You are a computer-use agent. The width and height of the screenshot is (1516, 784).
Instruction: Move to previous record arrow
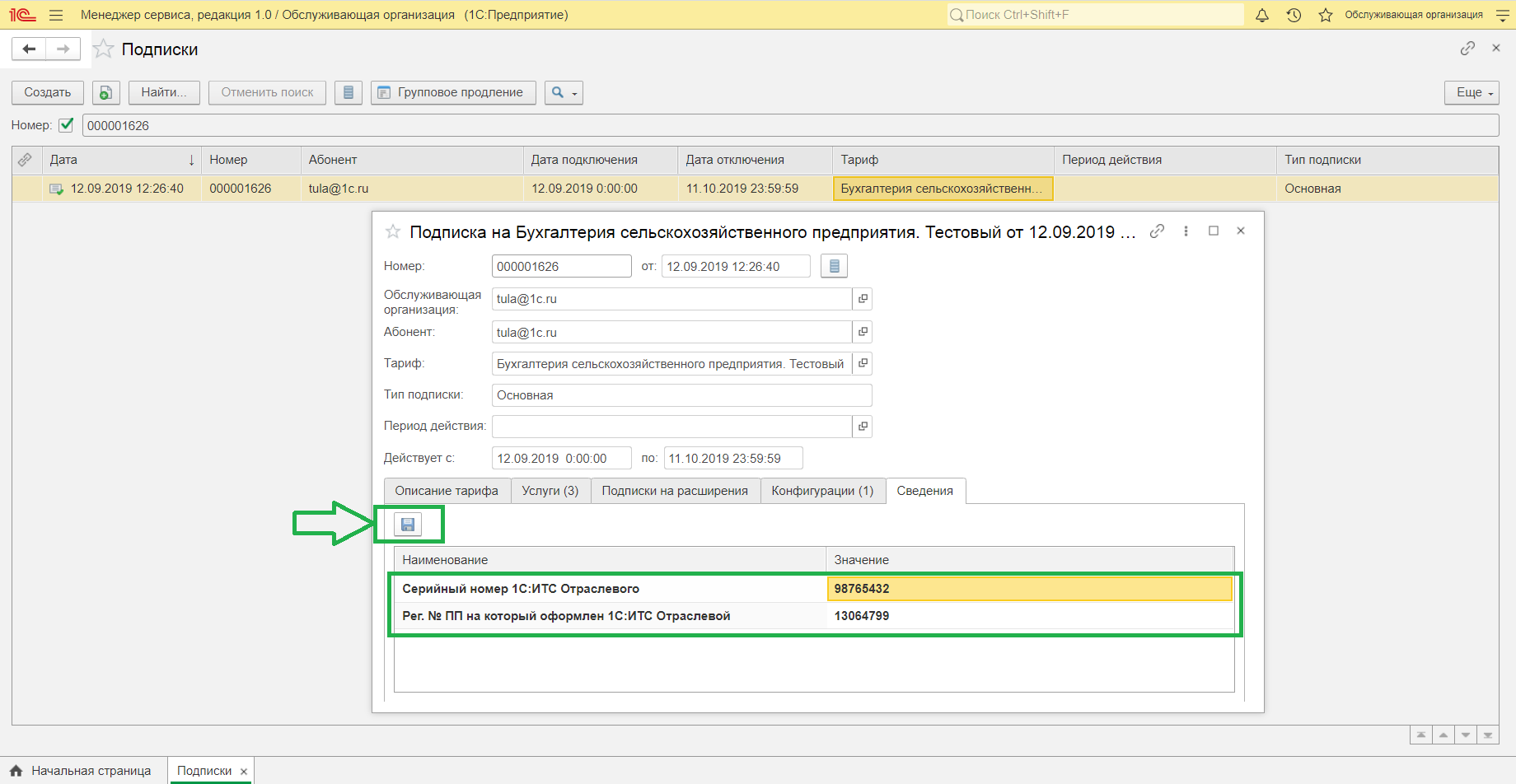[1443, 735]
